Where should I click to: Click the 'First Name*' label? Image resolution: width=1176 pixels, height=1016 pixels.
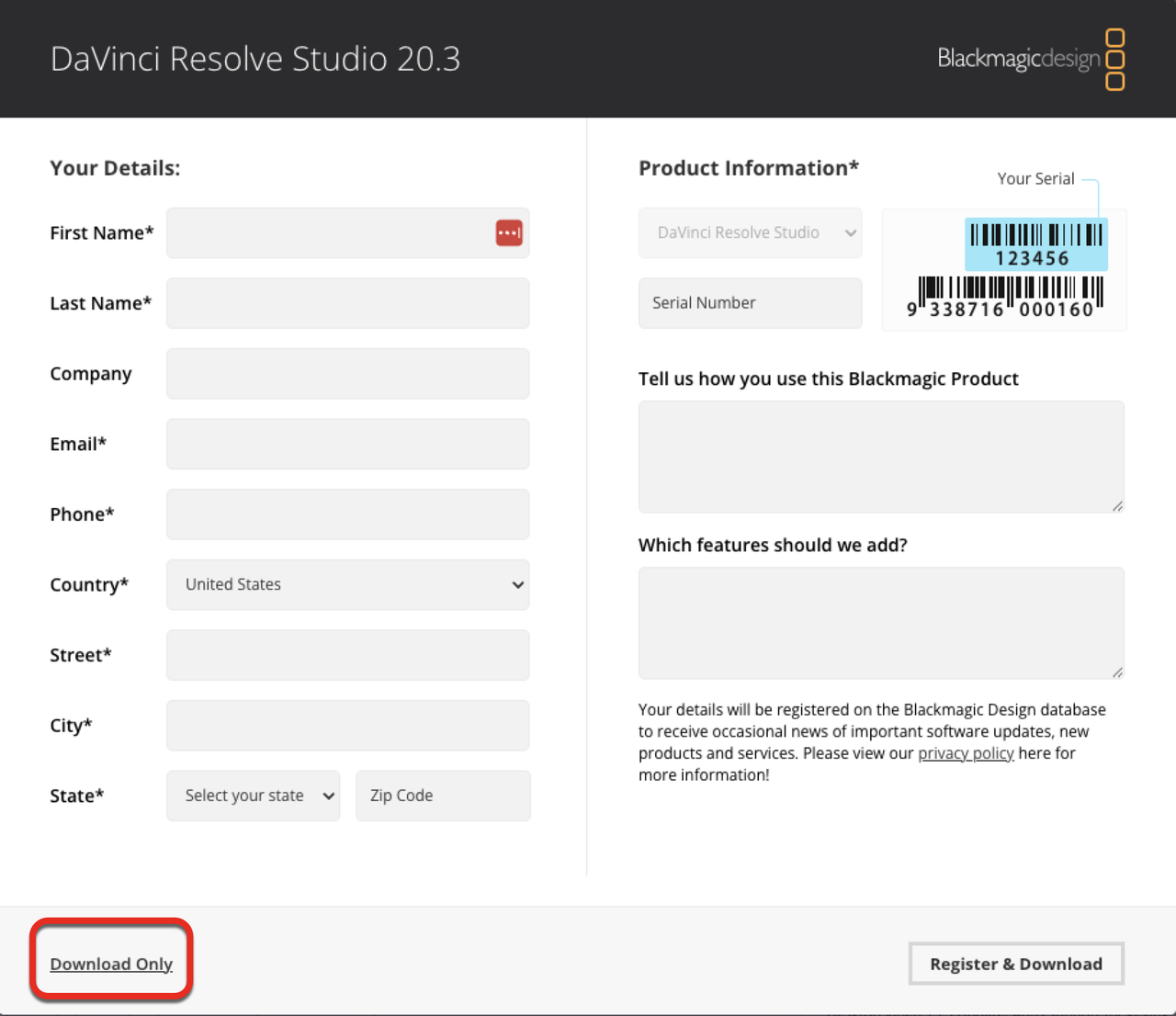(102, 232)
